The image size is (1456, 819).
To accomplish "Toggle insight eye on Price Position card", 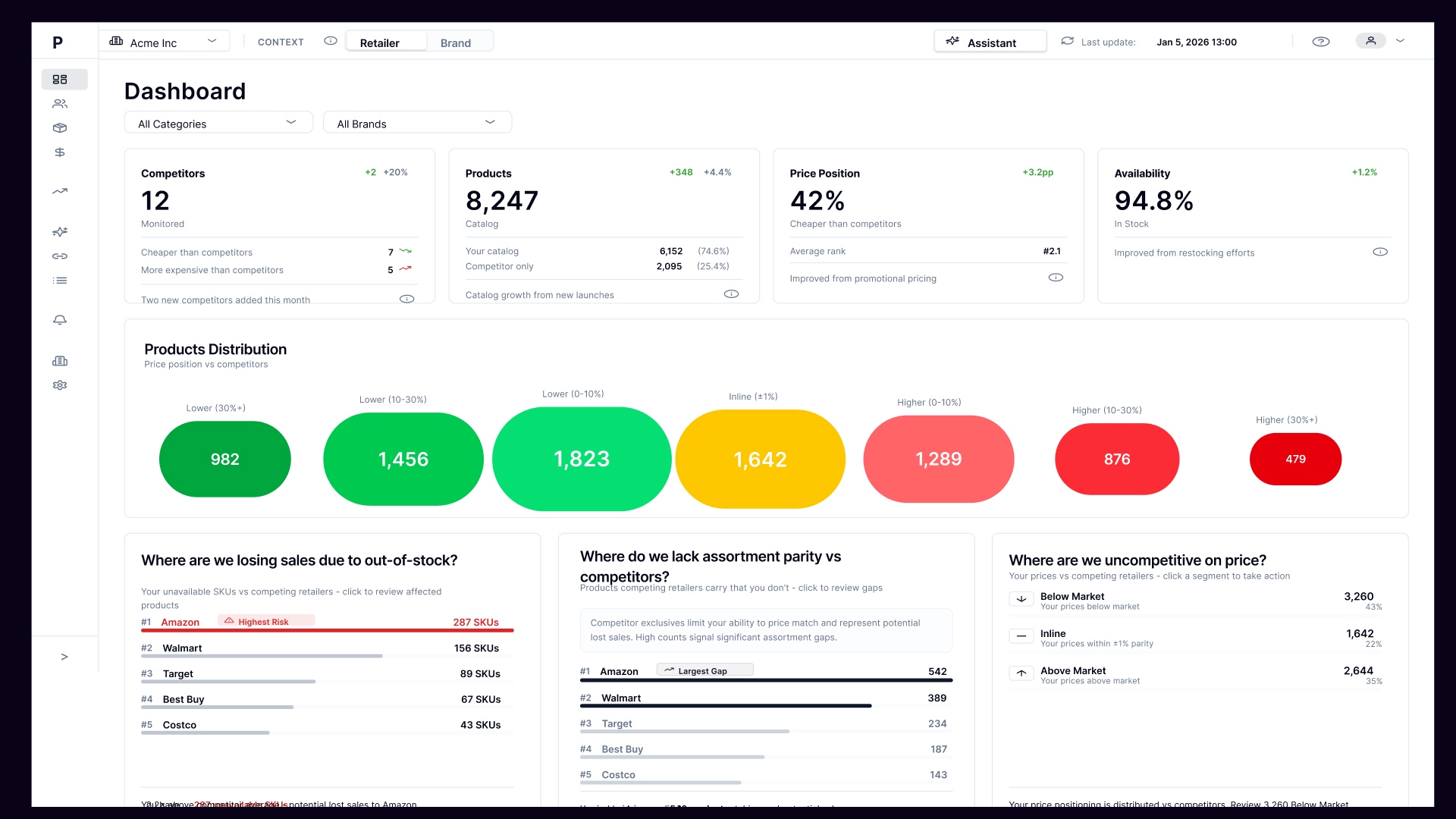I will pos(1055,278).
